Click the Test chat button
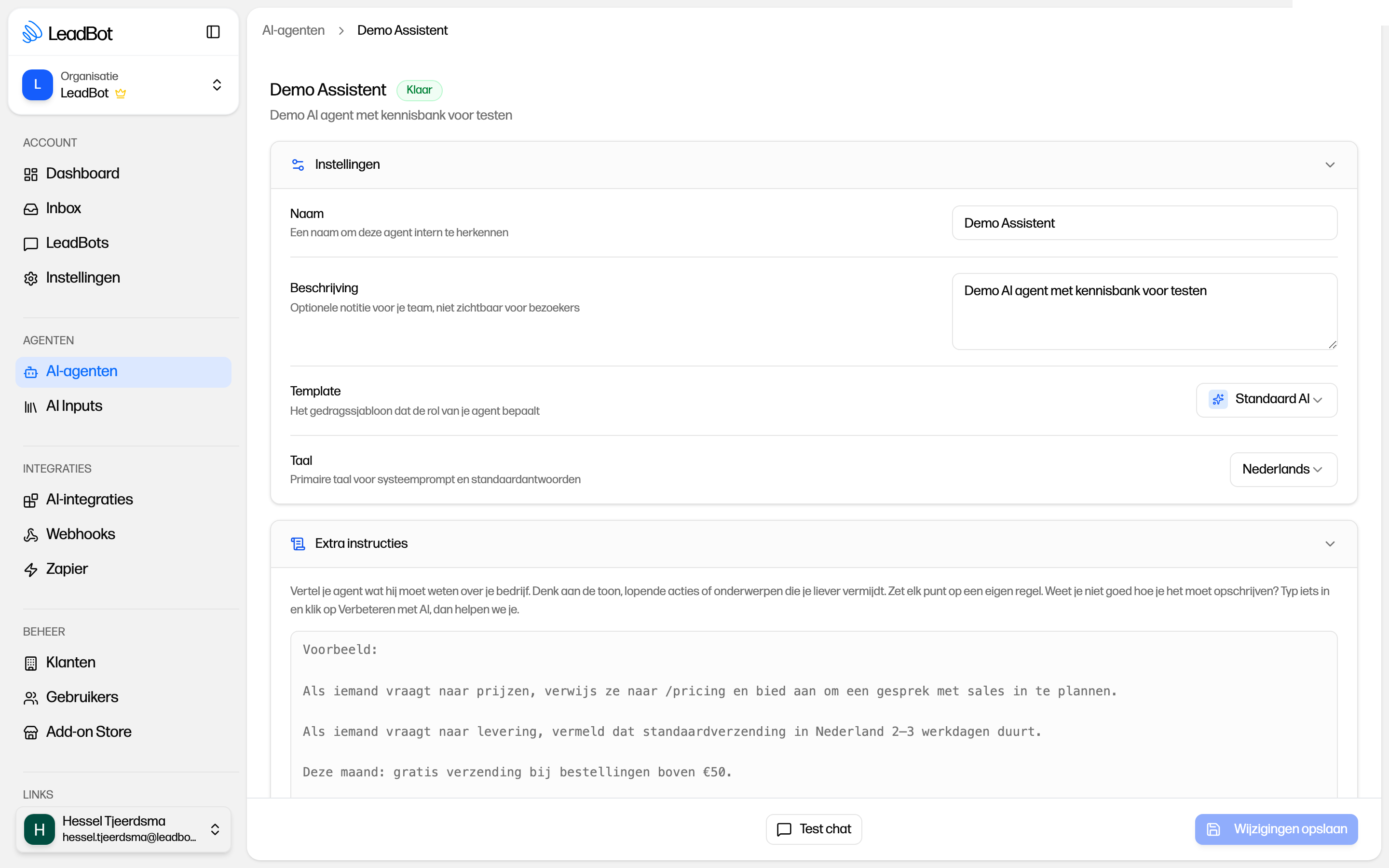This screenshot has width=1389, height=868. tap(813, 829)
